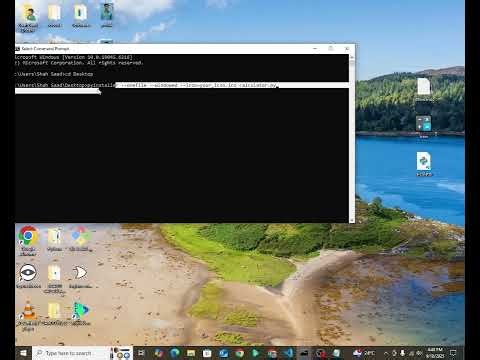Viewport: 480px width, 360px height.
Task: Open Task View from the taskbar
Action: click(141, 353)
